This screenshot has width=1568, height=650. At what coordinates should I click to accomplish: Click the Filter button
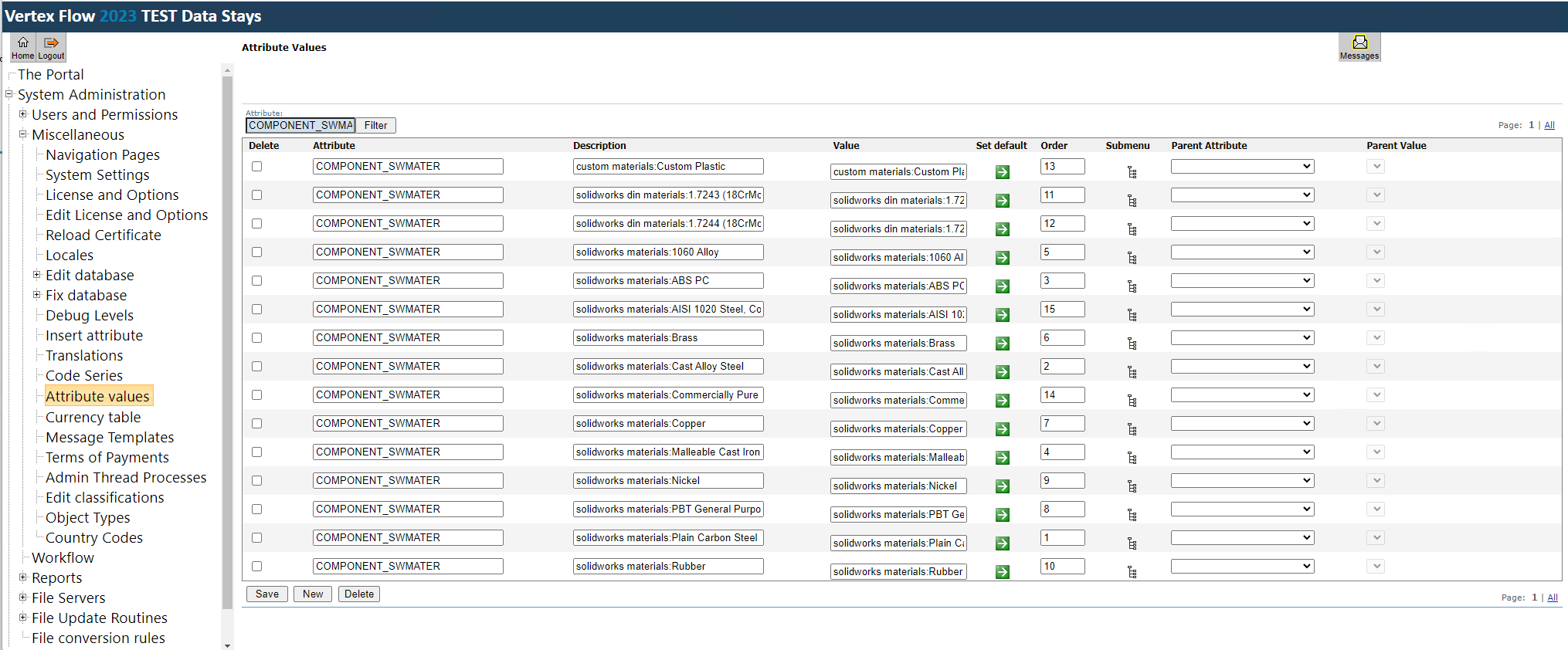coord(375,126)
